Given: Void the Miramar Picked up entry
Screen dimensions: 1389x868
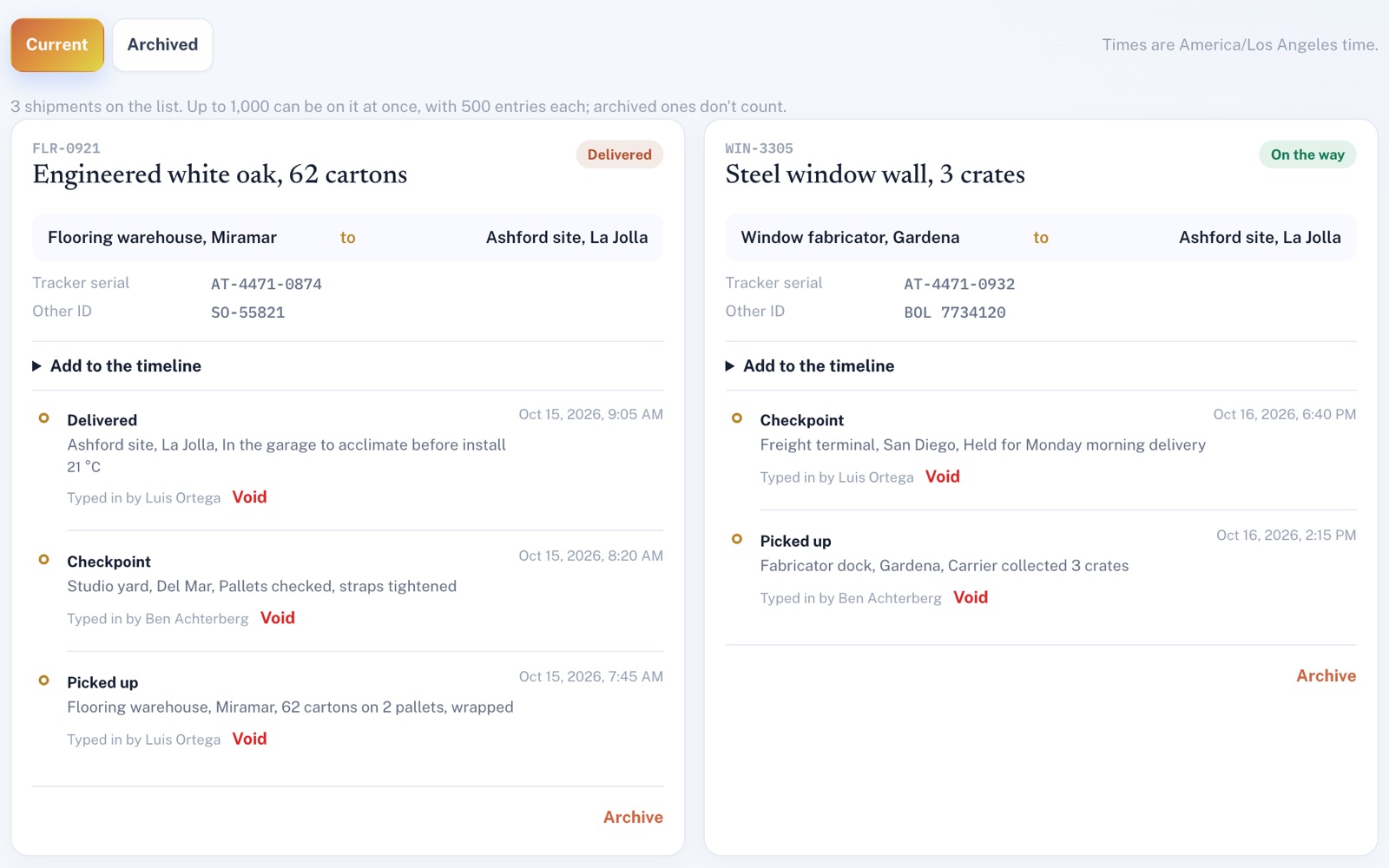Looking at the screenshot, I should click(x=249, y=739).
